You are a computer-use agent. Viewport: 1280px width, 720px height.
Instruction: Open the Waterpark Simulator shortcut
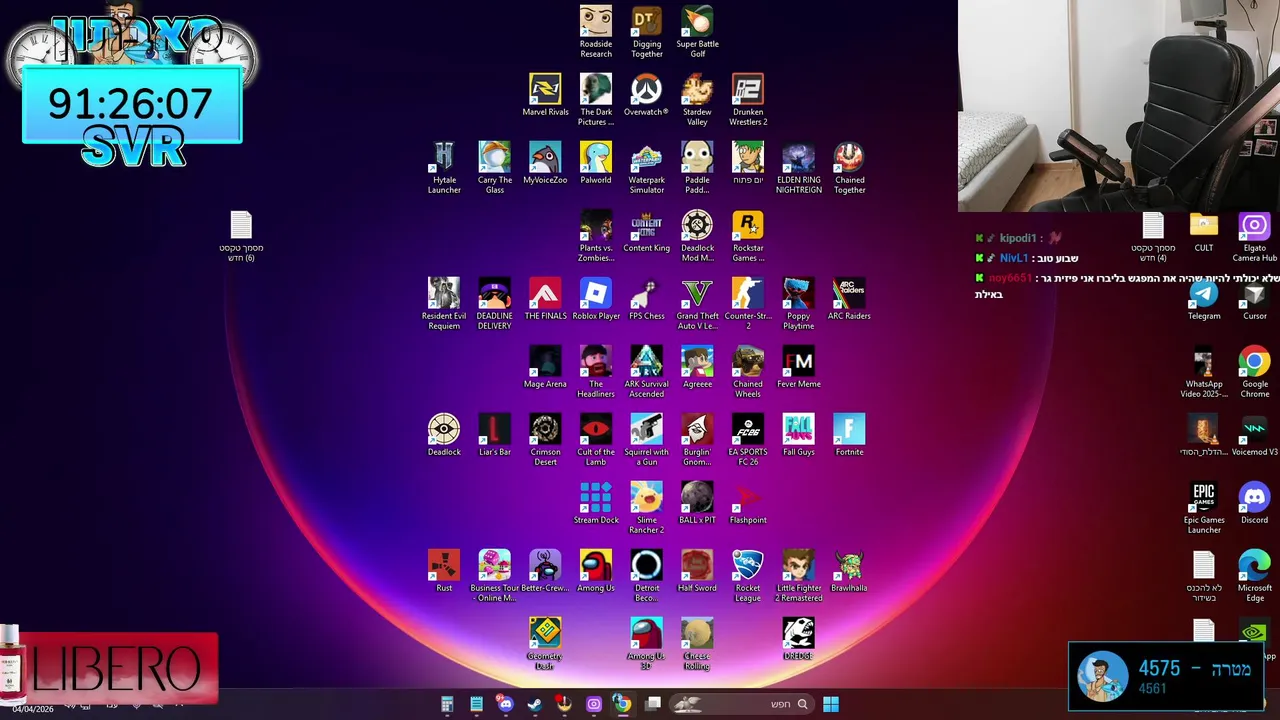click(646, 168)
